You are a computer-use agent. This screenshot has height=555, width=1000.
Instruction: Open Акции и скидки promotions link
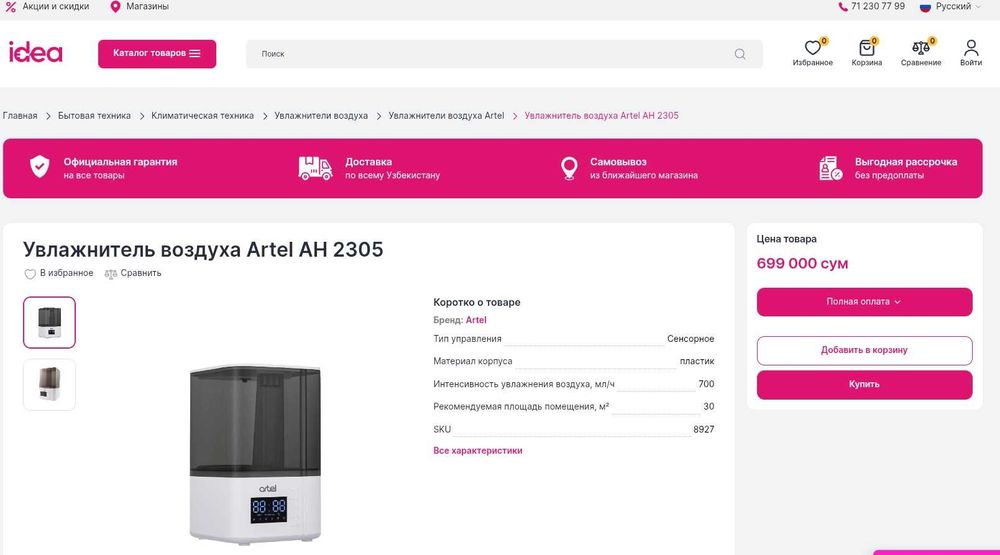point(47,6)
